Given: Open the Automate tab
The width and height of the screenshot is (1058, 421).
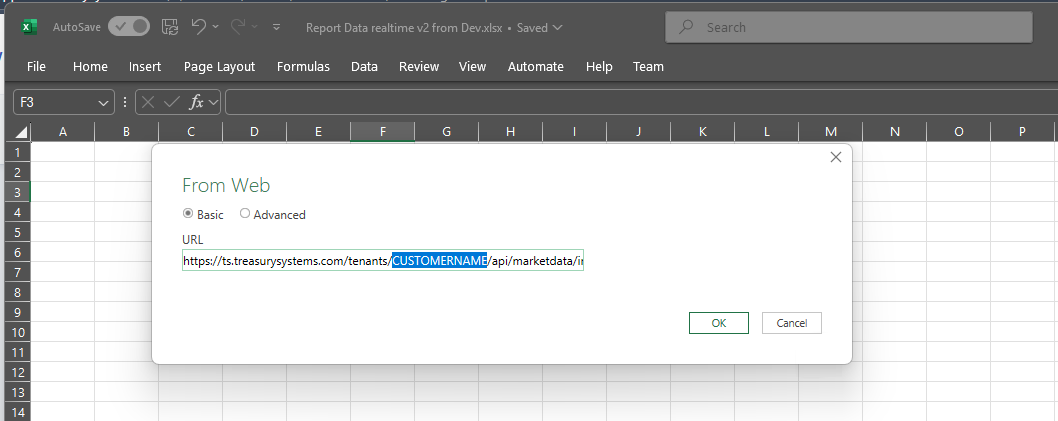Looking at the screenshot, I should pyautogui.click(x=536, y=66).
